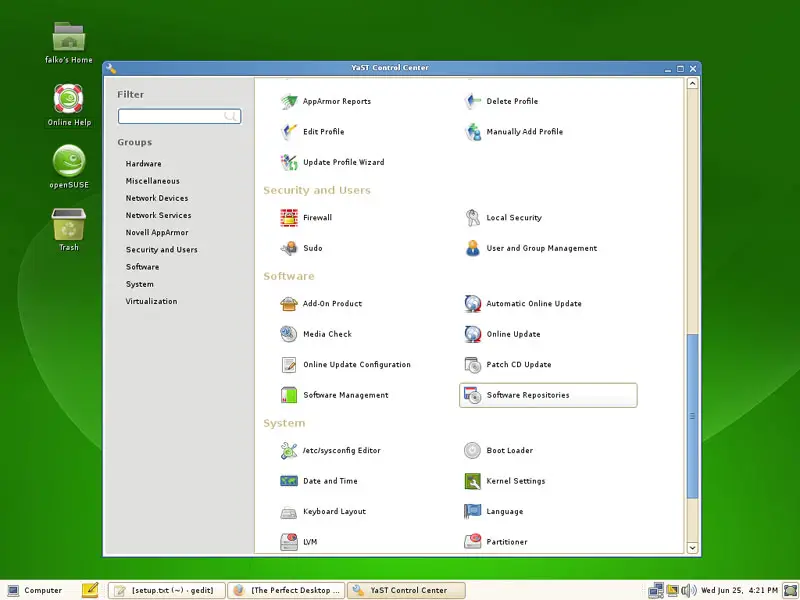The width and height of the screenshot is (800, 600).
Task: Open the Automatic Online Update icon
Action: 472,304
